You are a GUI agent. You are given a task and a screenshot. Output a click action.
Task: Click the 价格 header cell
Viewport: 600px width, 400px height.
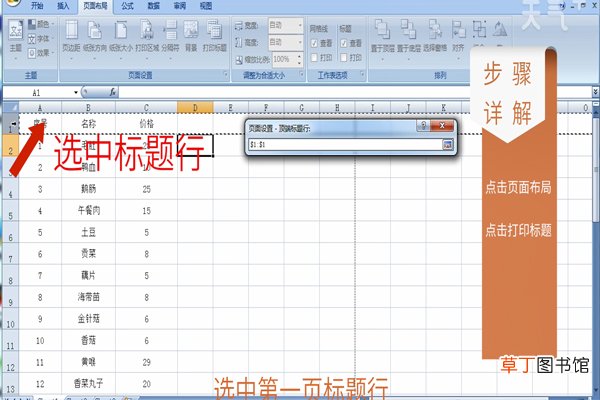click(147, 124)
